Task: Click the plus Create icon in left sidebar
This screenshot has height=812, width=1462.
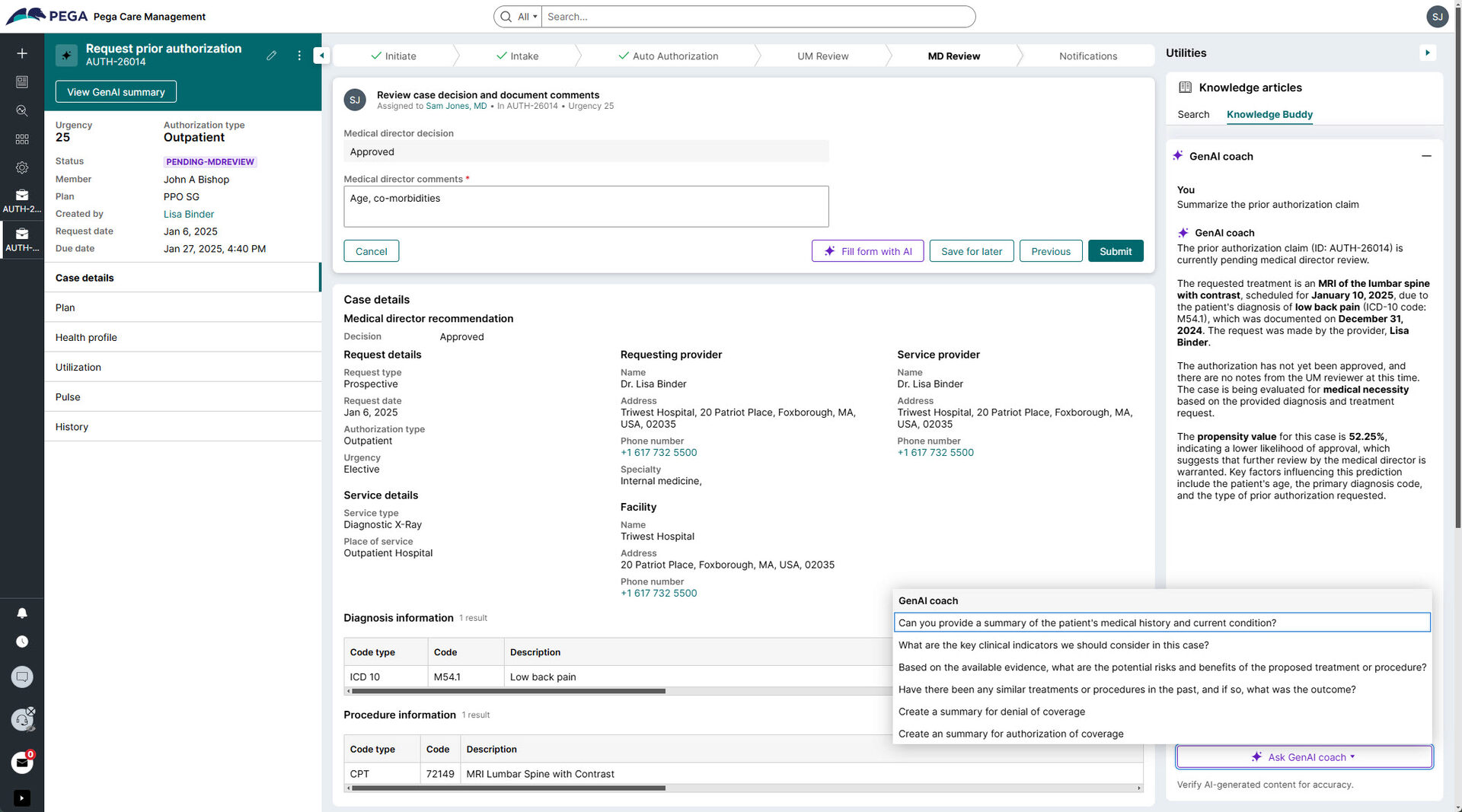Action: coord(22,53)
